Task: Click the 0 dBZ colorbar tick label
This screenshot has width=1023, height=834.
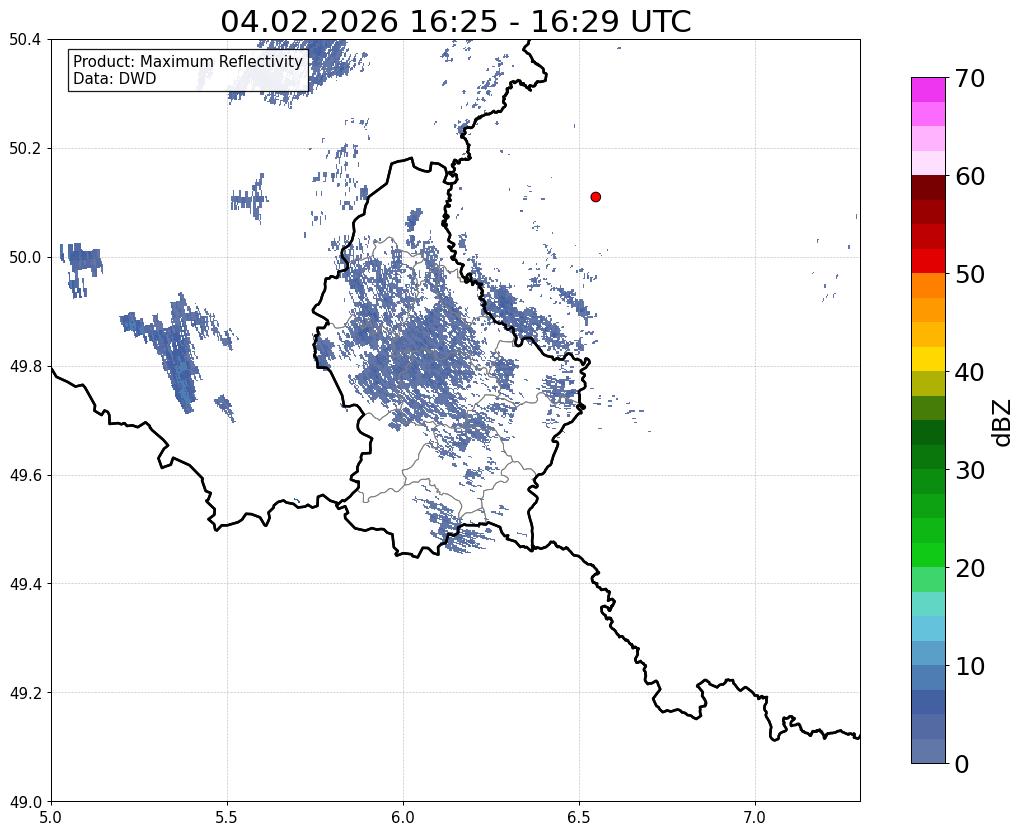Action: point(962,764)
